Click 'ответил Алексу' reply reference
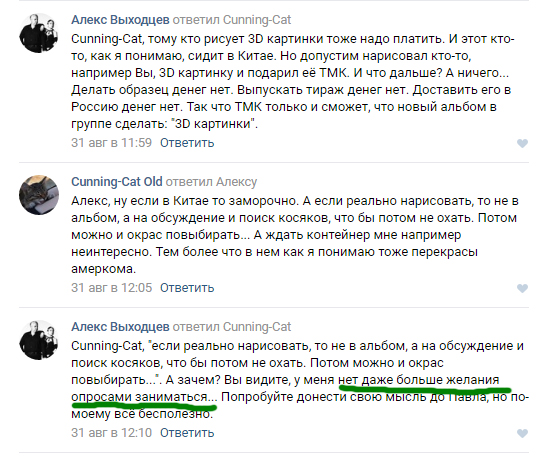The height and width of the screenshot is (458, 547). (211, 182)
